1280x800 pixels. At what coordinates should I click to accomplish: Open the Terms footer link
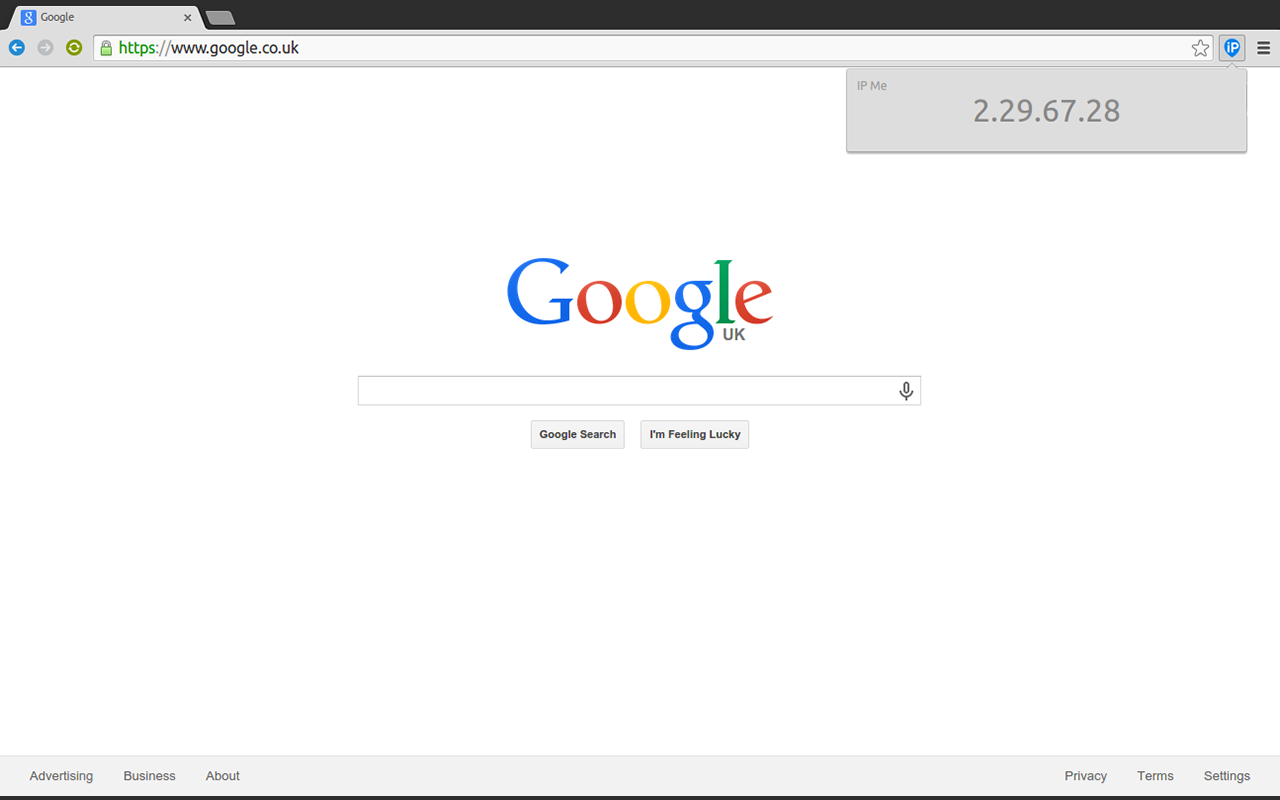click(1155, 776)
